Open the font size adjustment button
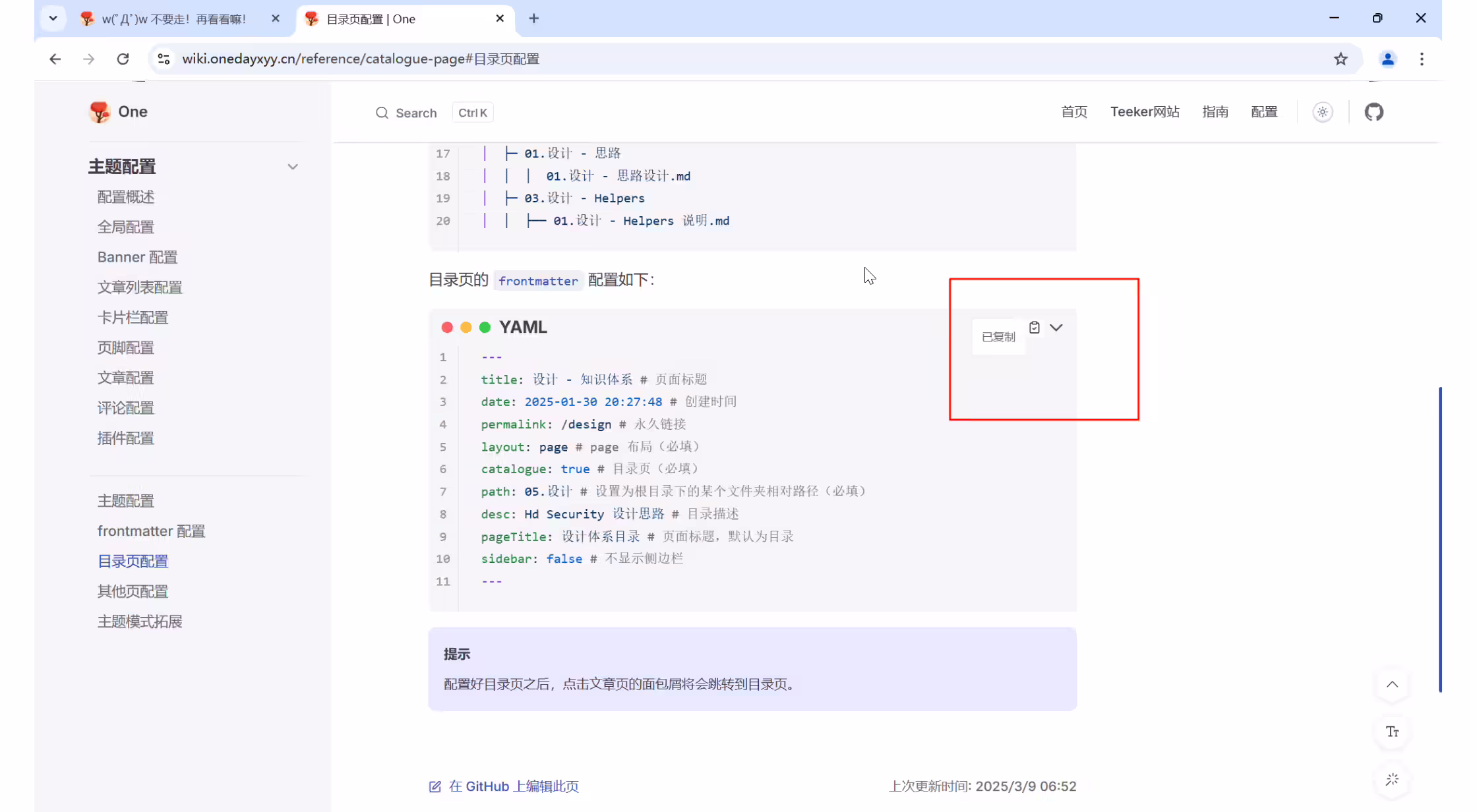Viewport: 1477px width, 812px height. click(1392, 732)
